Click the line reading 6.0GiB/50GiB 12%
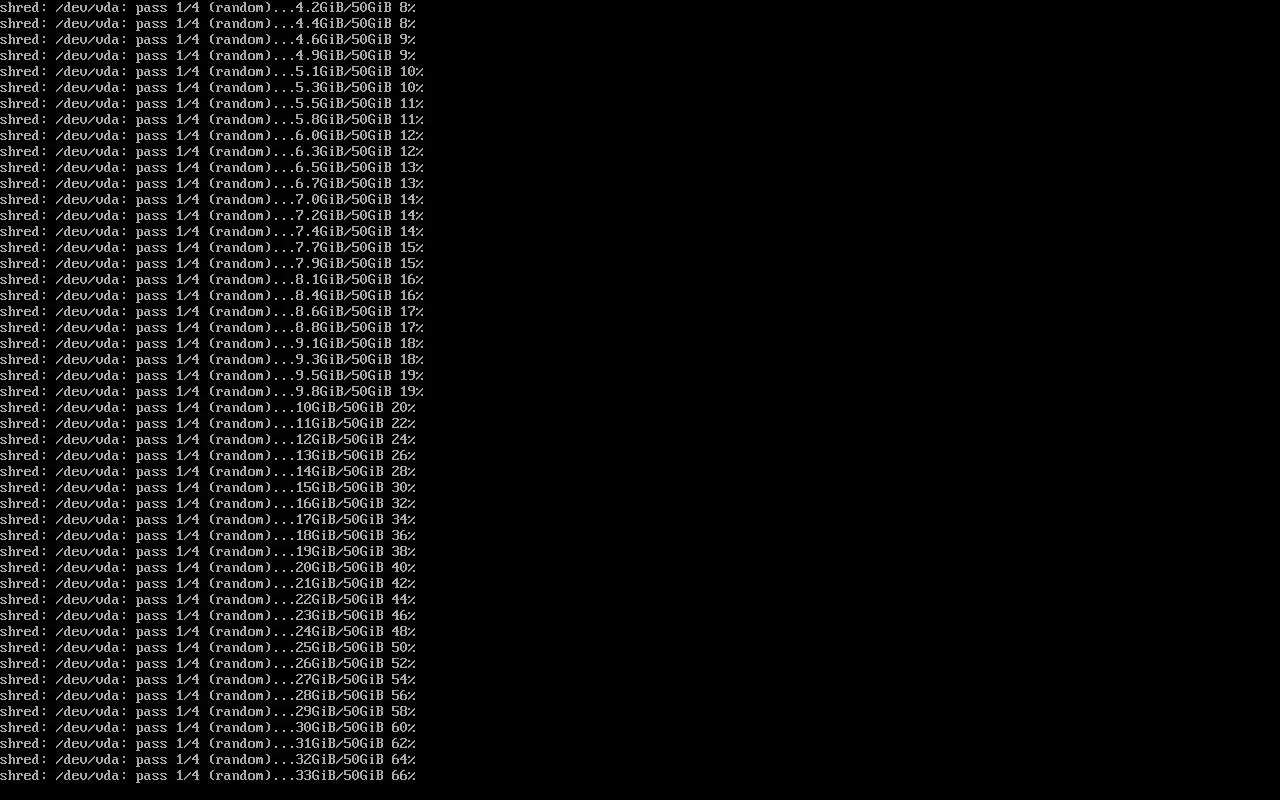Image resolution: width=1280 pixels, height=800 pixels. coord(212,136)
